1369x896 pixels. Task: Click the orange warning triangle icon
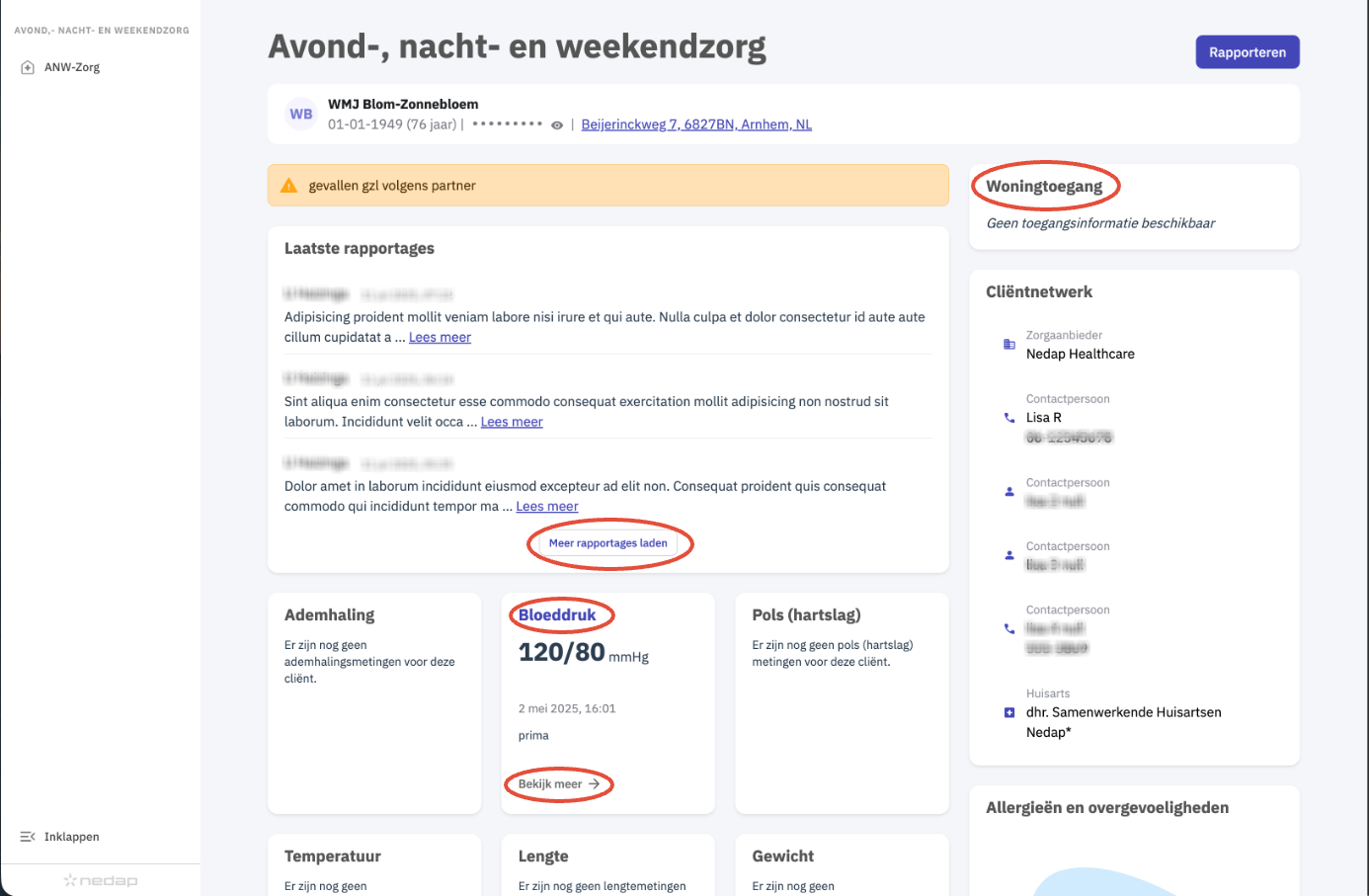(x=289, y=186)
